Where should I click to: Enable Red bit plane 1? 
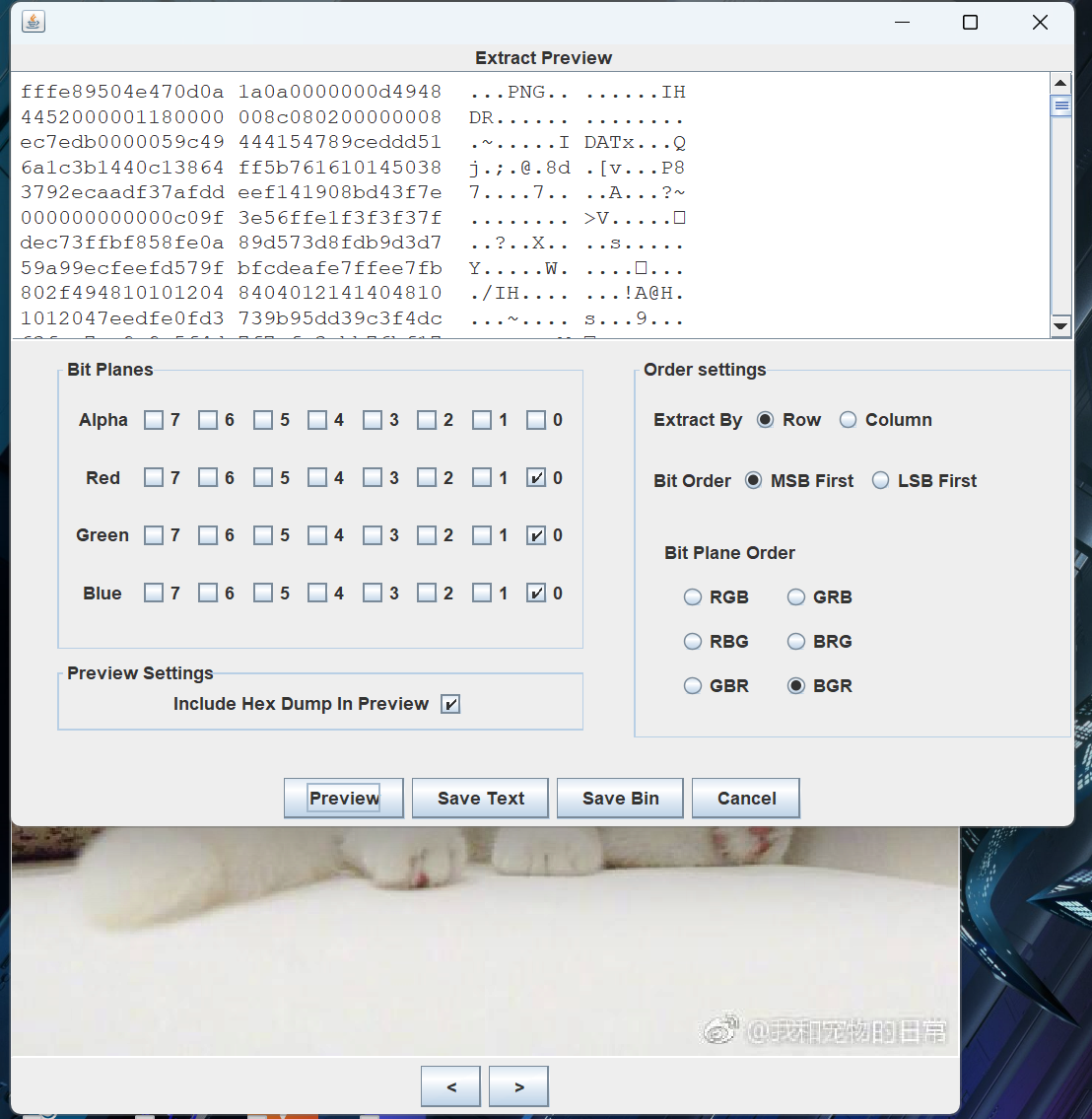click(x=482, y=477)
